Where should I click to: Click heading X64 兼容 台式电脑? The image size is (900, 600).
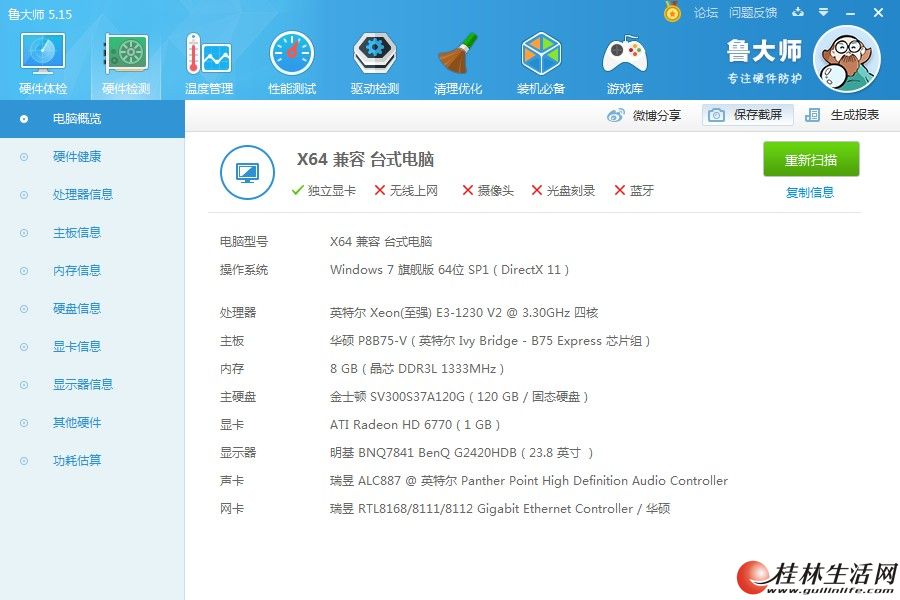pyautogui.click(x=365, y=159)
